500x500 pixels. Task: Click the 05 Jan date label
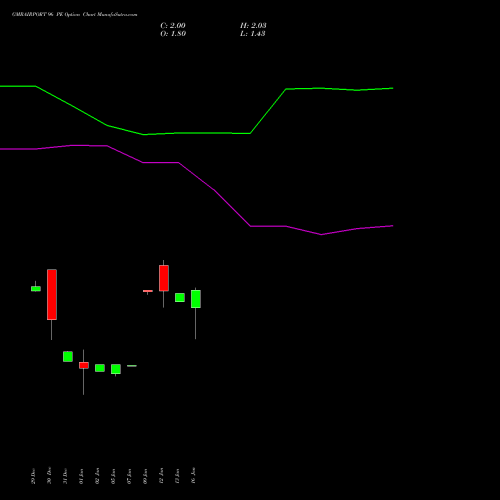click(x=113, y=476)
